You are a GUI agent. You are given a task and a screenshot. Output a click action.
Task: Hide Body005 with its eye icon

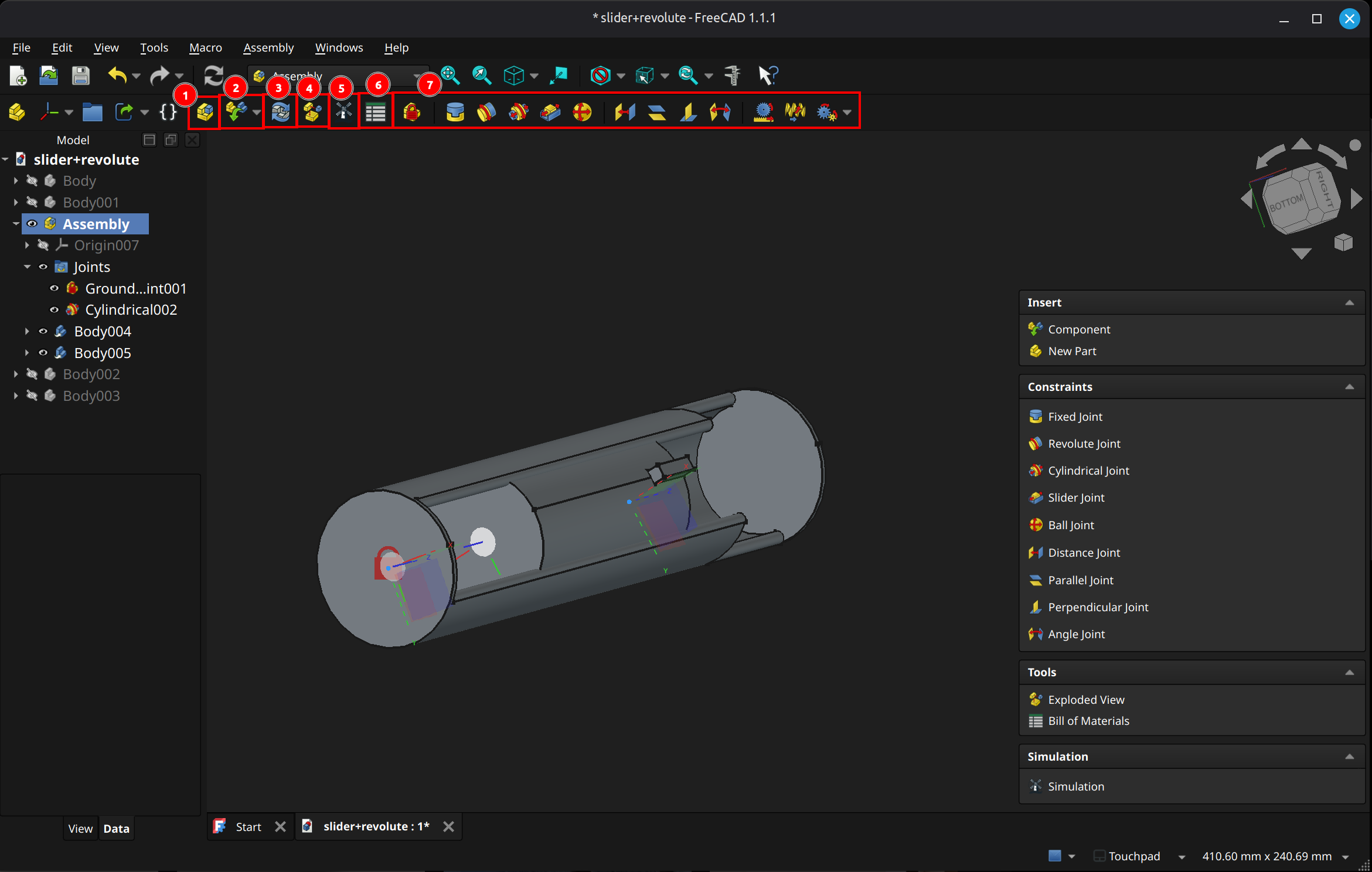point(43,353)
